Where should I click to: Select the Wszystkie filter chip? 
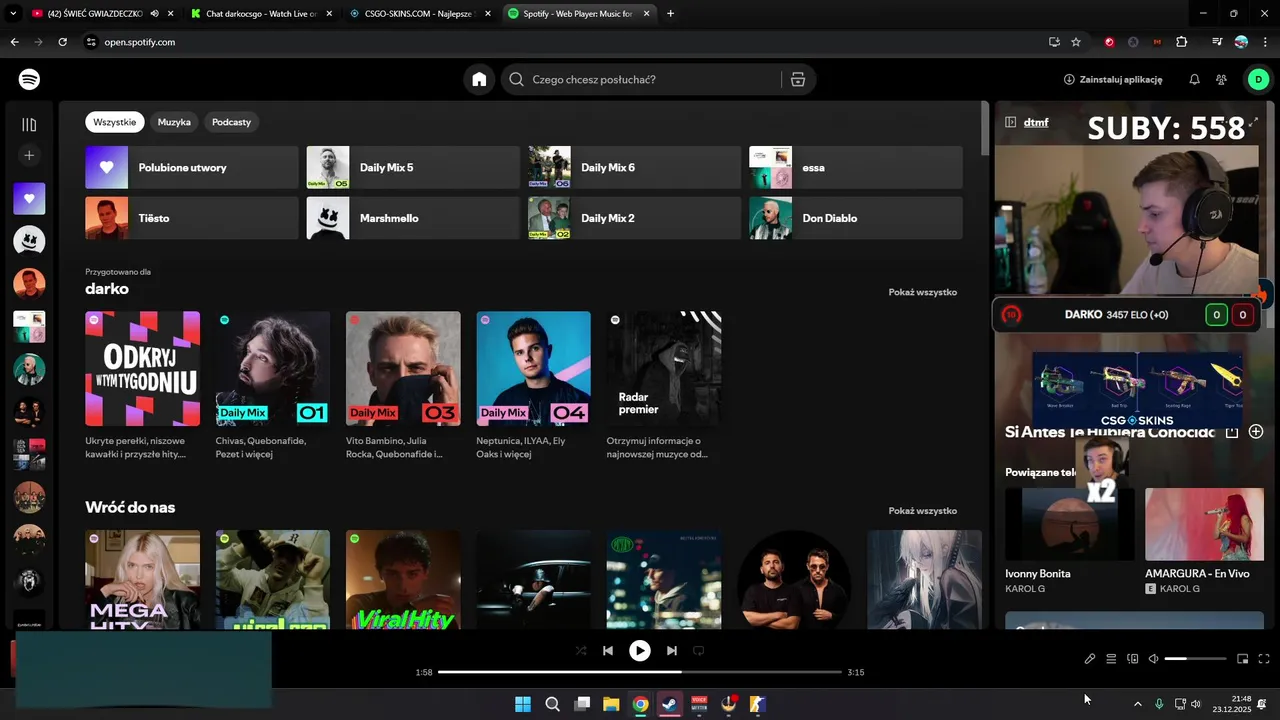[115, 122]
